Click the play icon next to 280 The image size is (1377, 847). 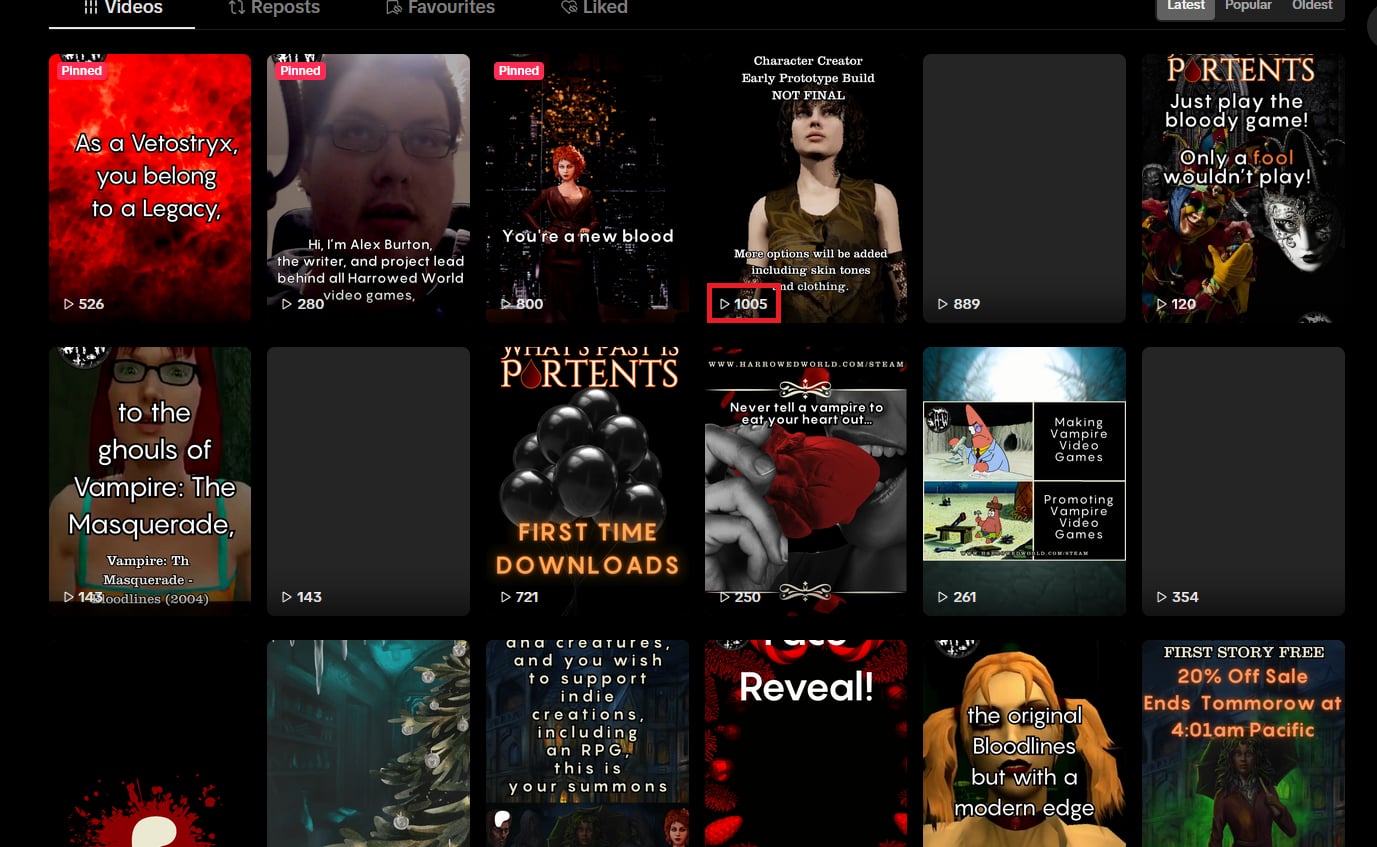coord(287,304)
